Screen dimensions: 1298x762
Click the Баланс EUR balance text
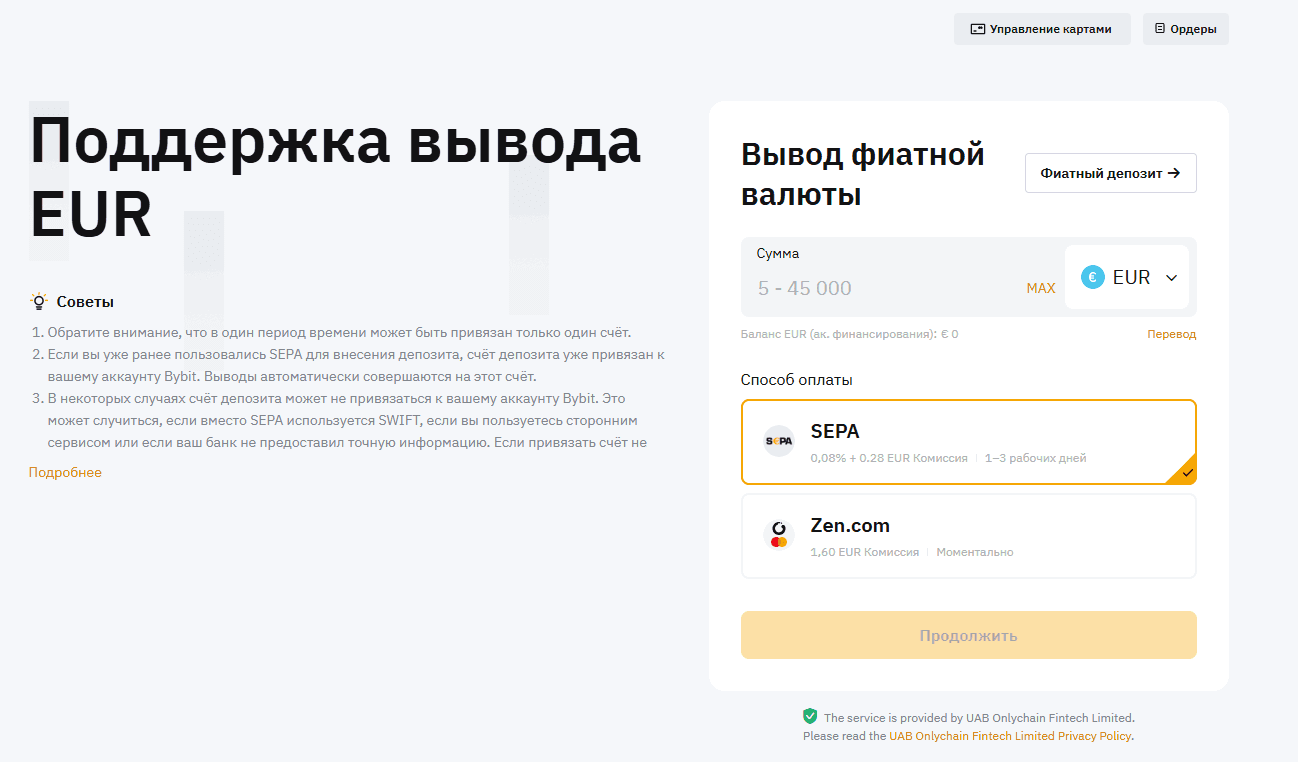point(849,334)
